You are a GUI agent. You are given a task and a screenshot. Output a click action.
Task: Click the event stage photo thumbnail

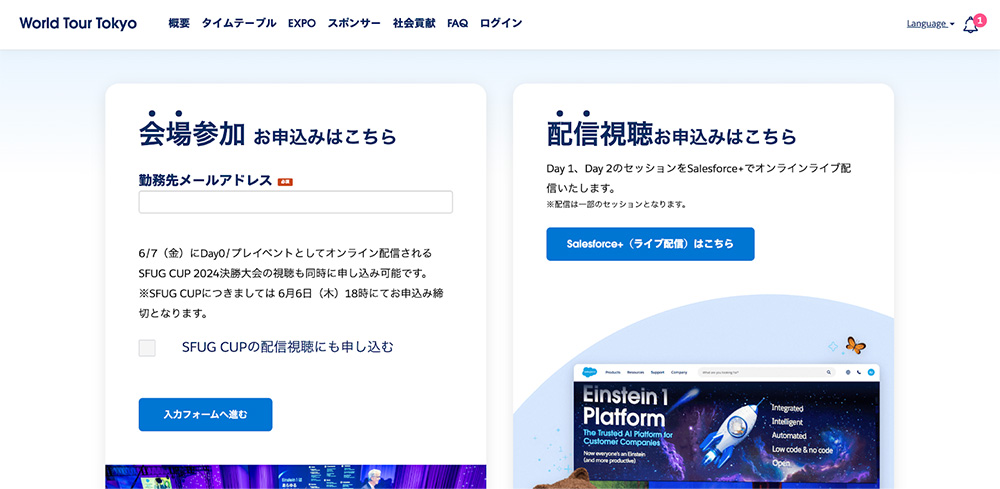[295, 477]
